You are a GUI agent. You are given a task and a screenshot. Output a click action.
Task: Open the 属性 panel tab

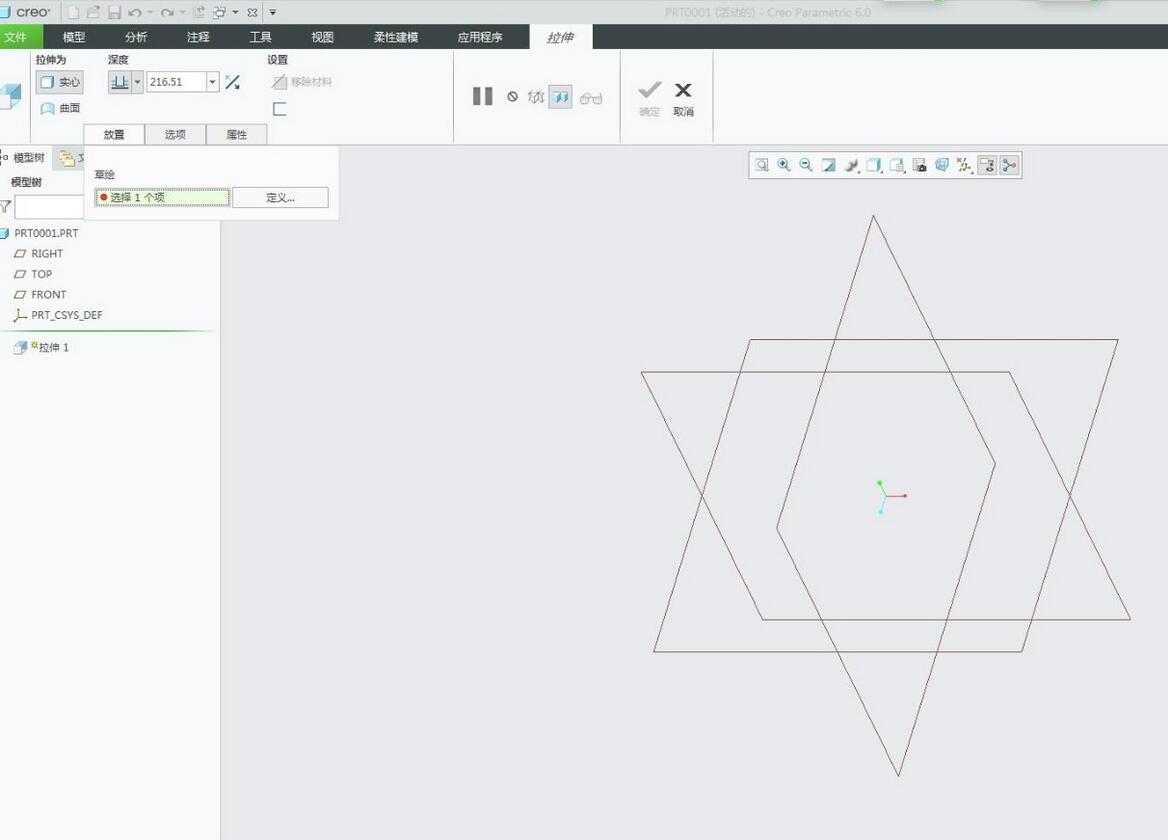[236, 134]
